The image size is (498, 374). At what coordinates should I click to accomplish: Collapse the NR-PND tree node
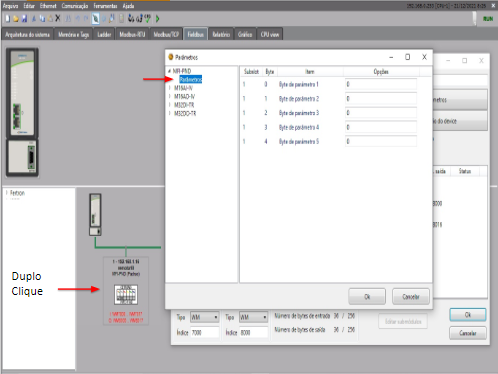pos(169,71)
